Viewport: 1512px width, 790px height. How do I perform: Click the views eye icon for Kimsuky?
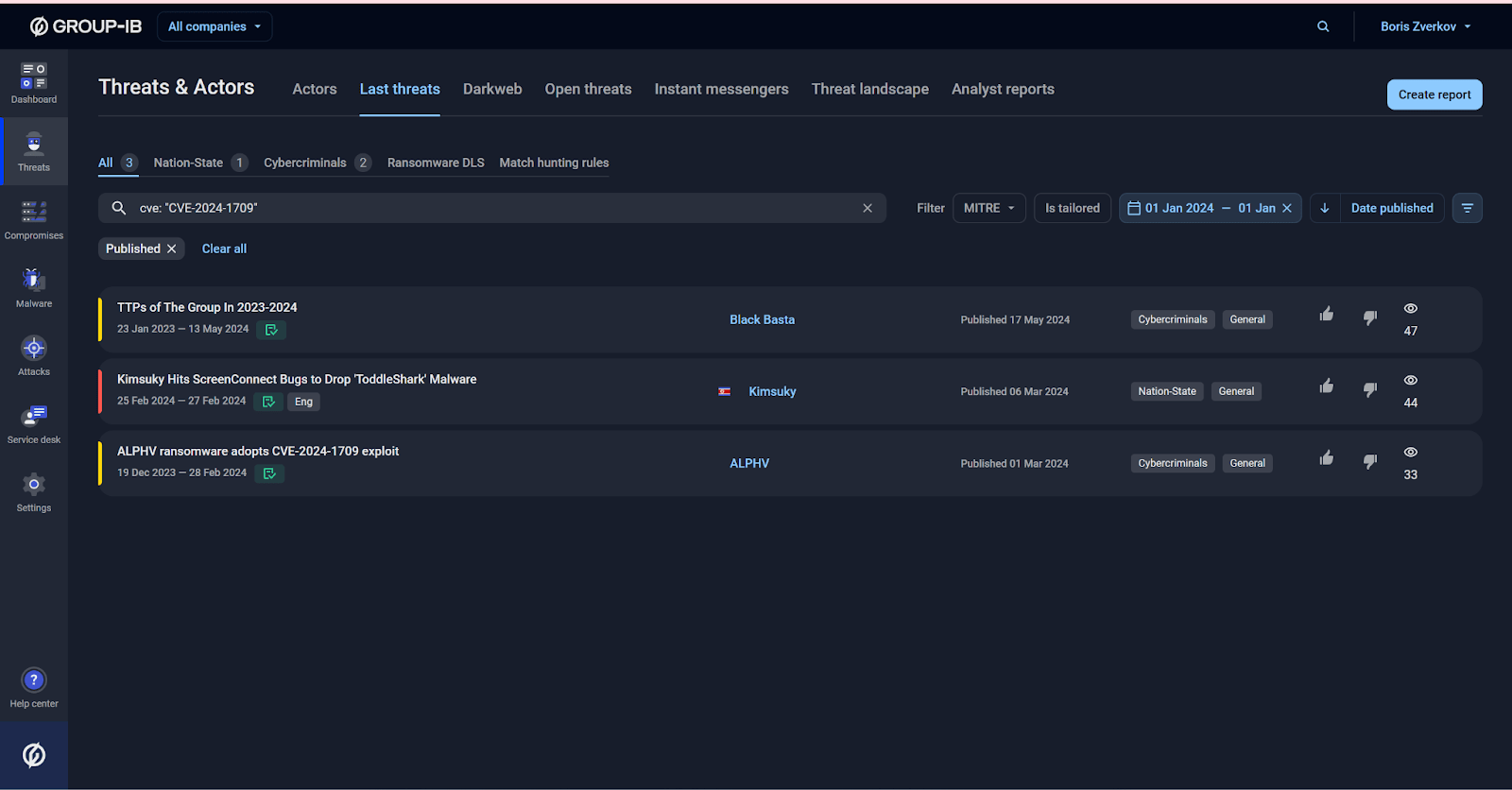tap(1410, 381)
